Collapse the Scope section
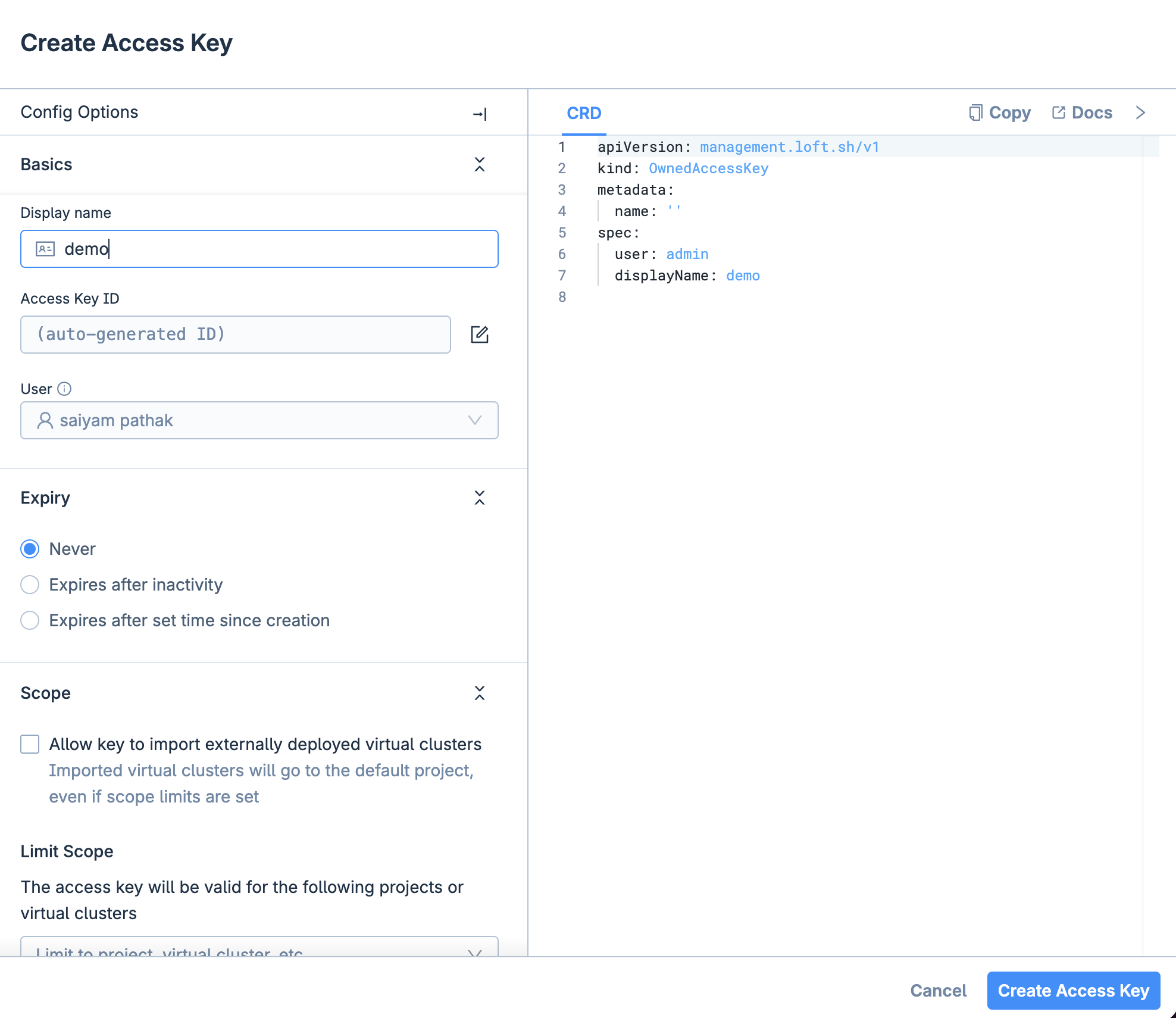1176x1018 pixels. pyautogui.click(x=480, y=693)
